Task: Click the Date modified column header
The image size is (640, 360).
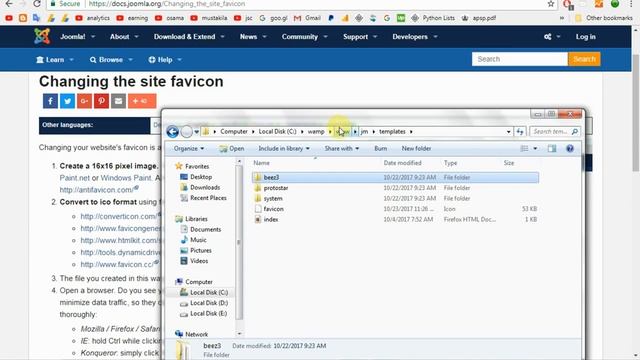Action: click(x=402, y=163)
